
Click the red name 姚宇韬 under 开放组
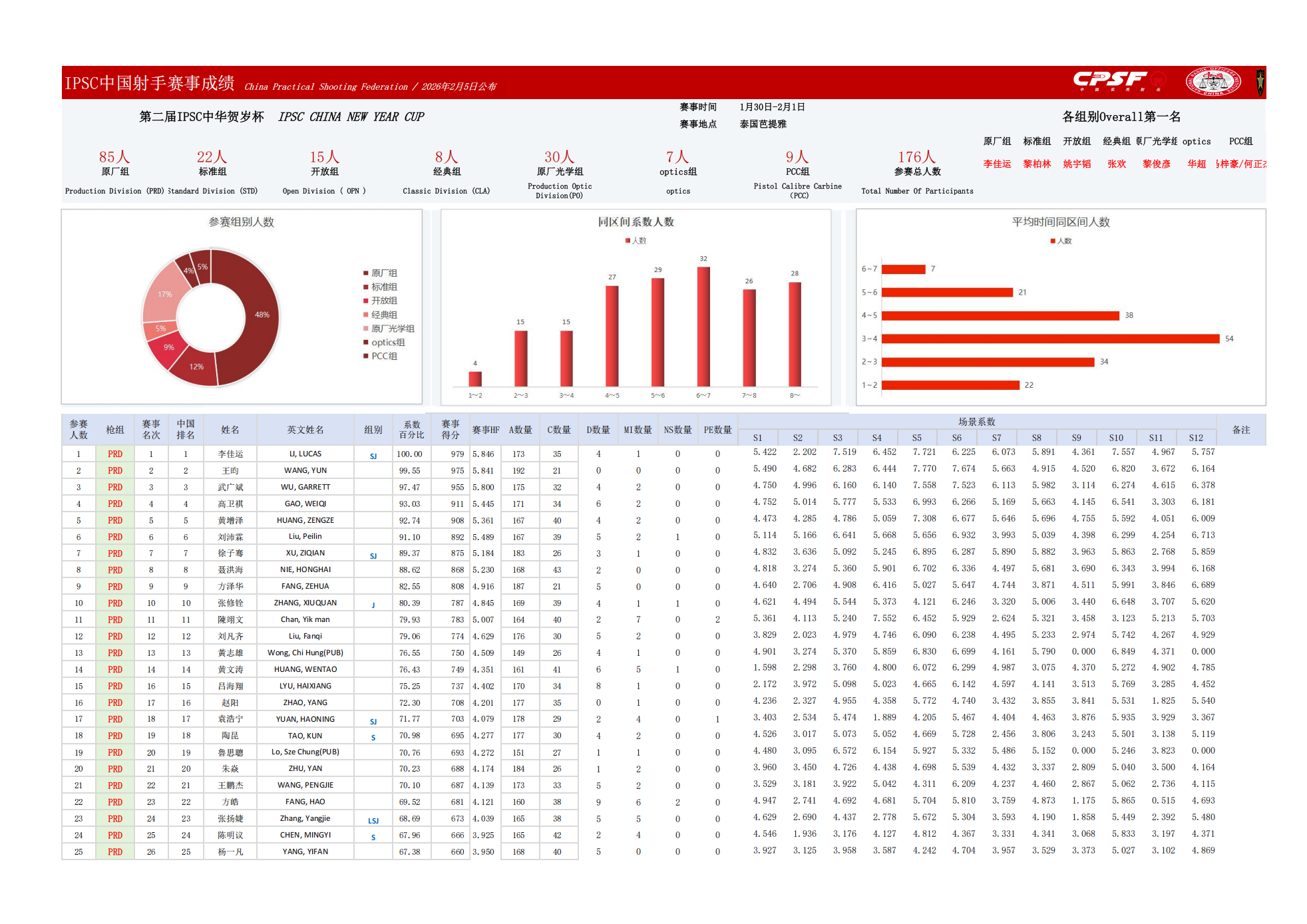click(1076, 164)
